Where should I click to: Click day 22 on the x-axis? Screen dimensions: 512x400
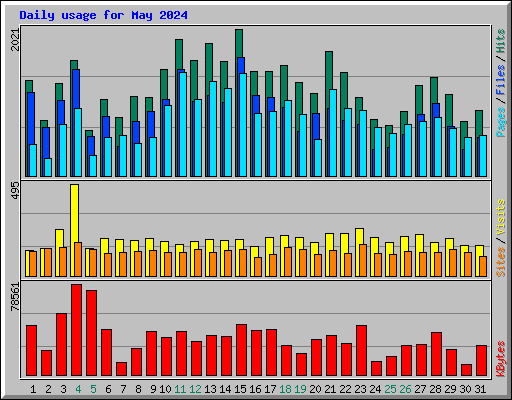point(345,389)
